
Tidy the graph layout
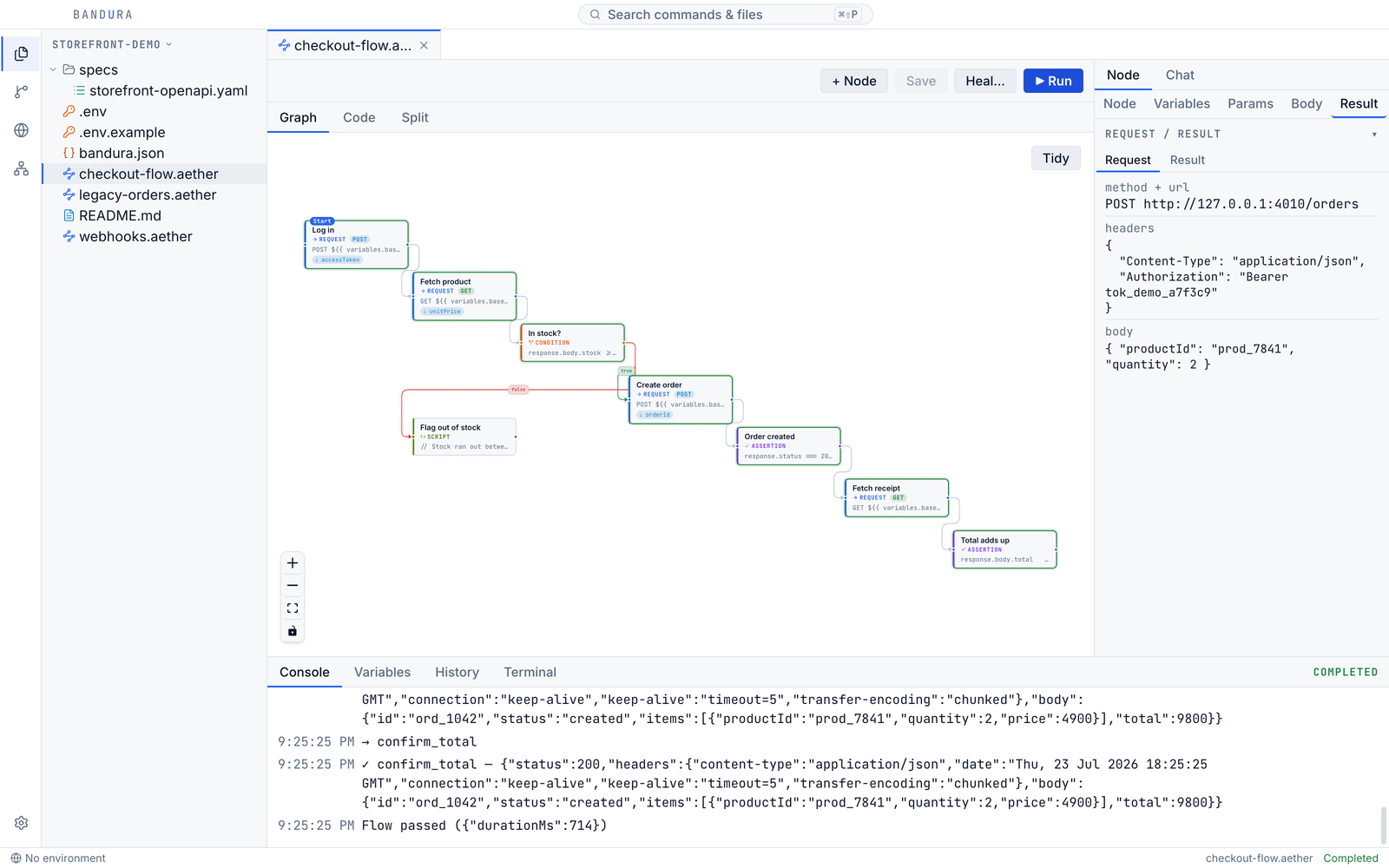(1056, 158)
